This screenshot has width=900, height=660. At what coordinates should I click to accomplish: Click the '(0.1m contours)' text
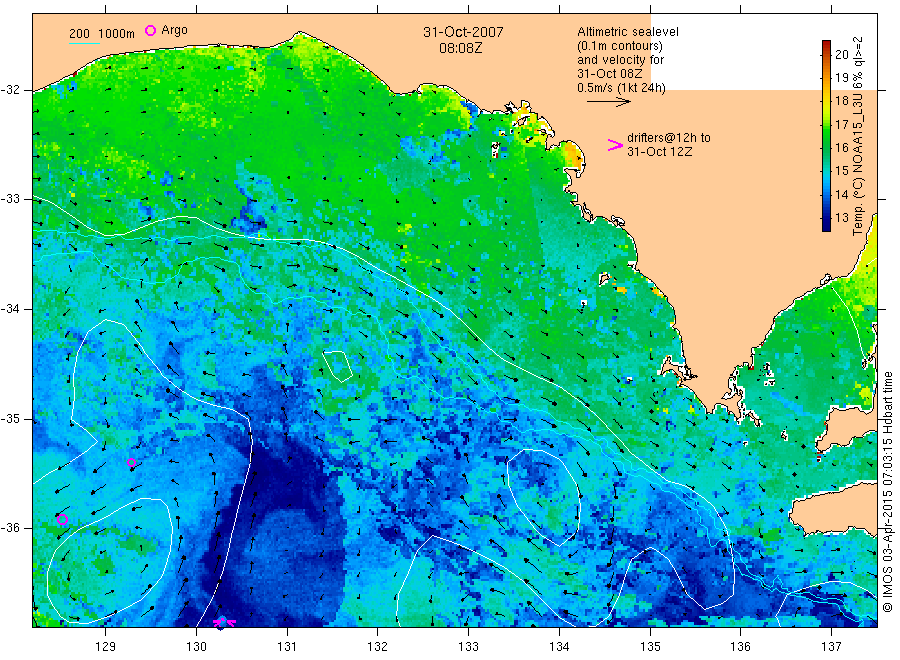[x=620, y=46]
